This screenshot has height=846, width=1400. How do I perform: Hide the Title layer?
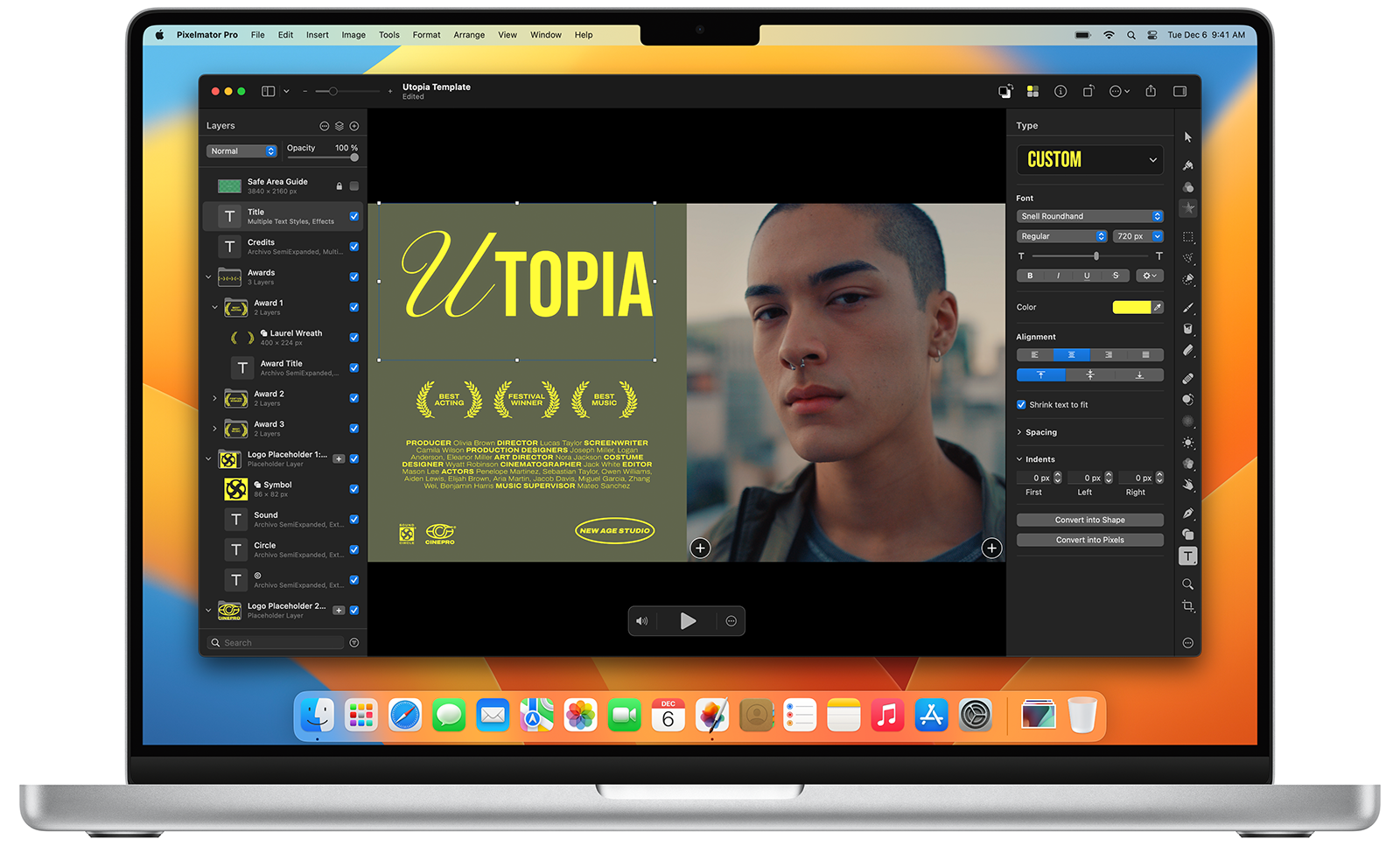(x=354, y=216)
